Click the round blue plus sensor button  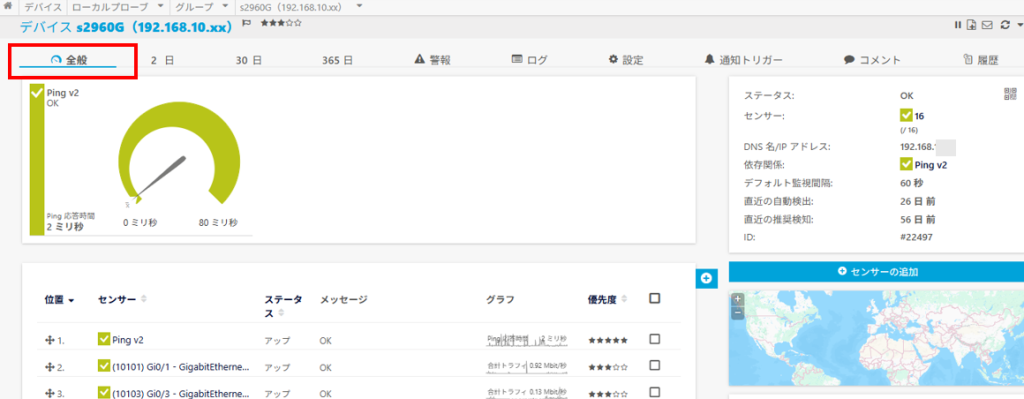point(707,278)
